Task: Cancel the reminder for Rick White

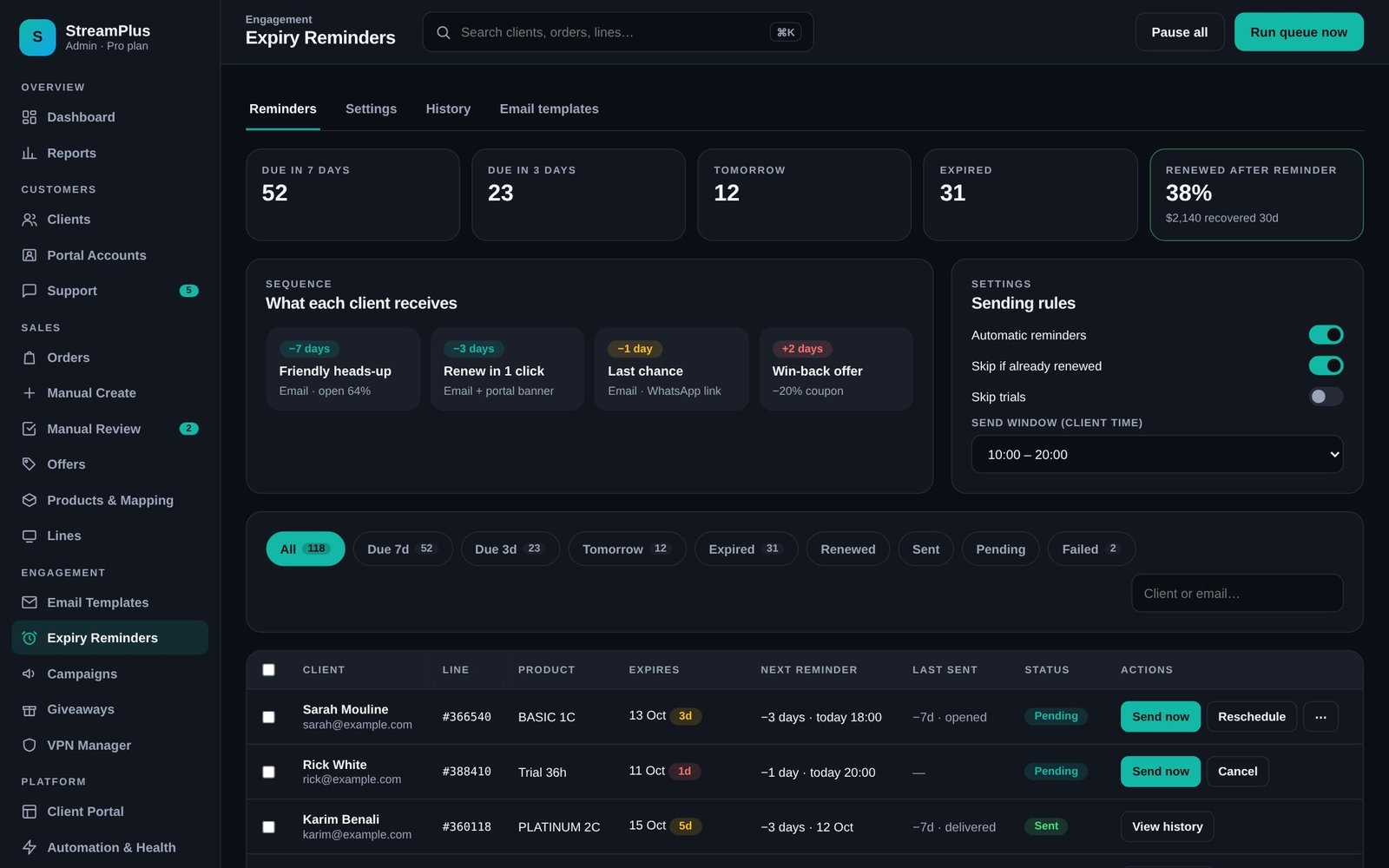Action: 1237,772
